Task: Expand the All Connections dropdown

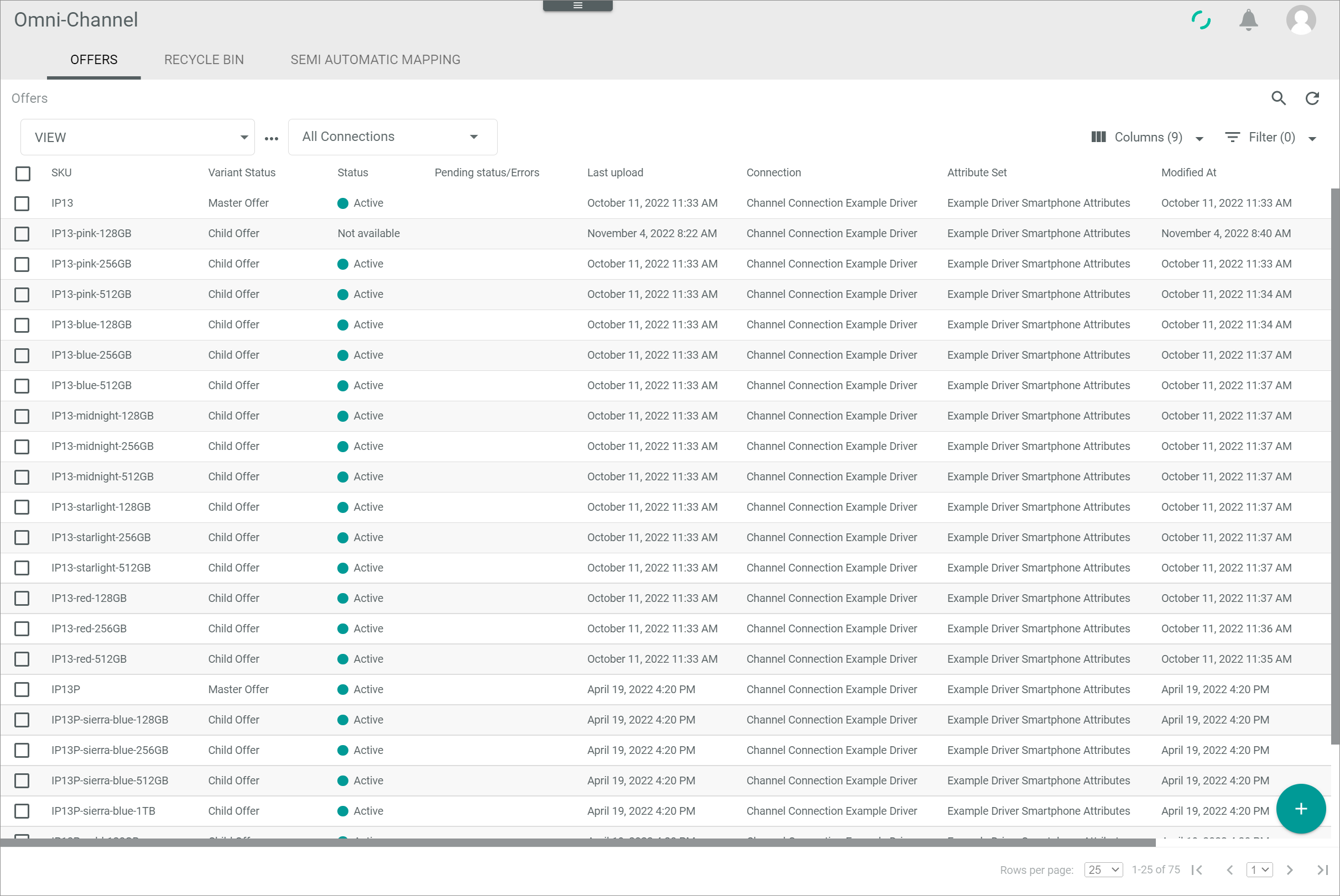Action: pos(392,137)
